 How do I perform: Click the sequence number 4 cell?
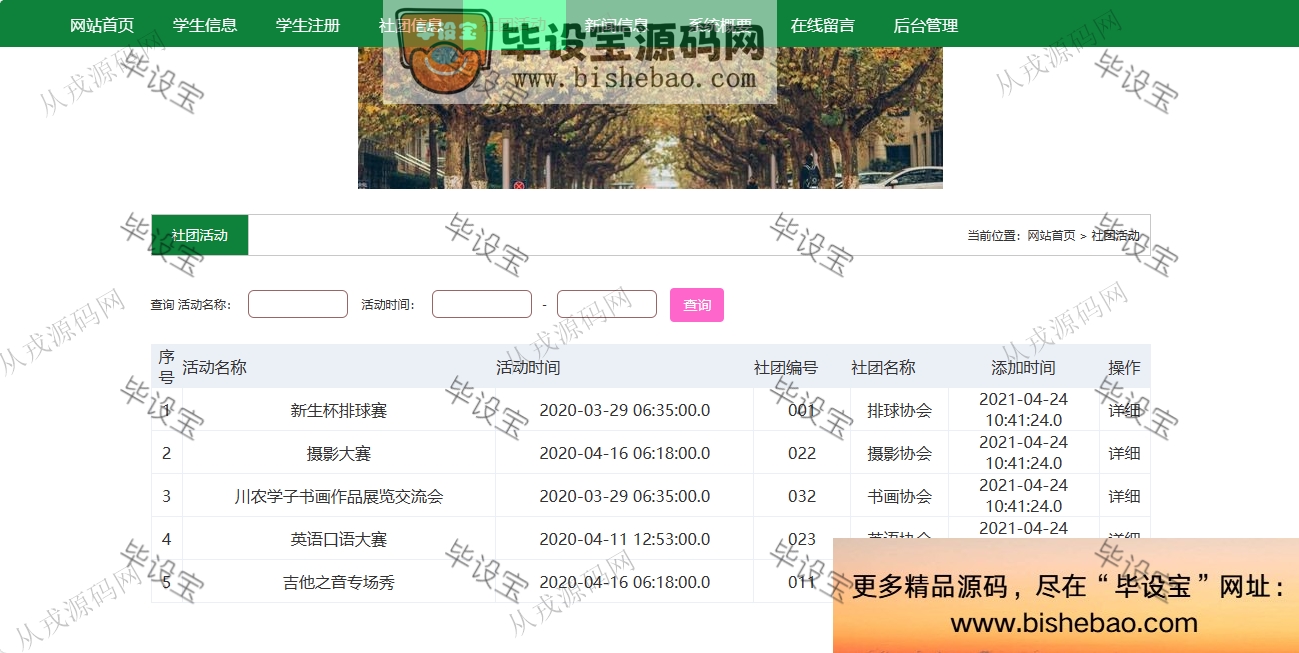coord(167,539)
